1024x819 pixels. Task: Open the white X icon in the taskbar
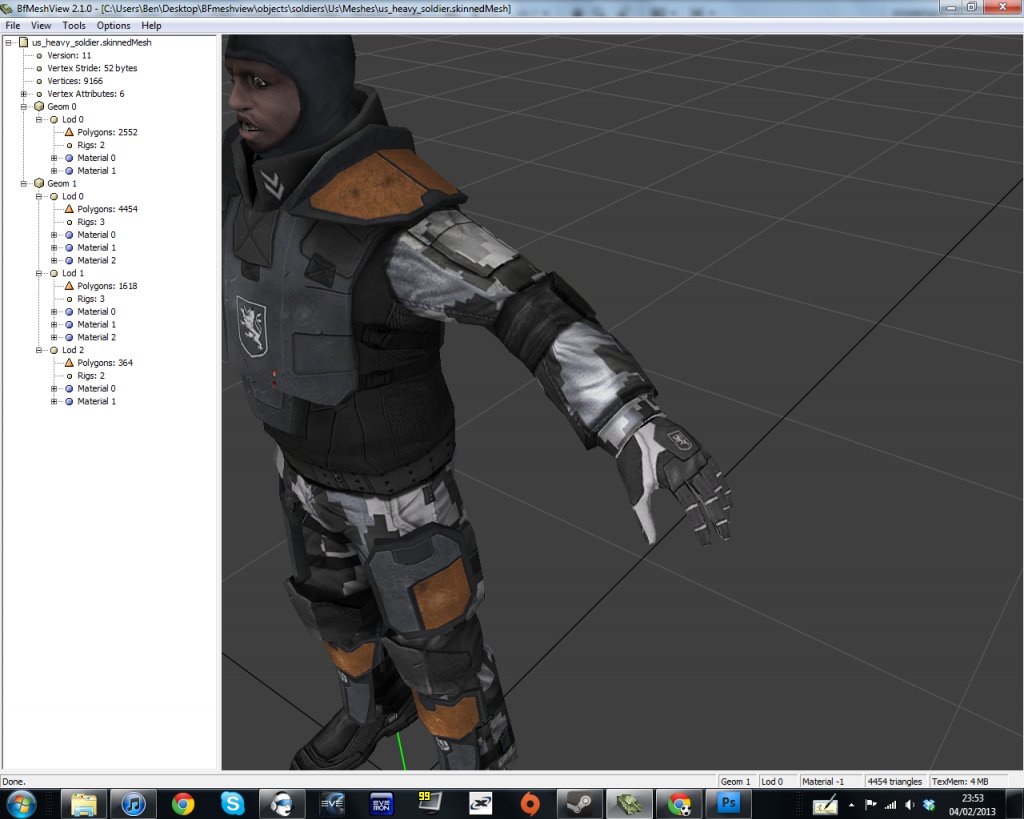pos(480,804)
